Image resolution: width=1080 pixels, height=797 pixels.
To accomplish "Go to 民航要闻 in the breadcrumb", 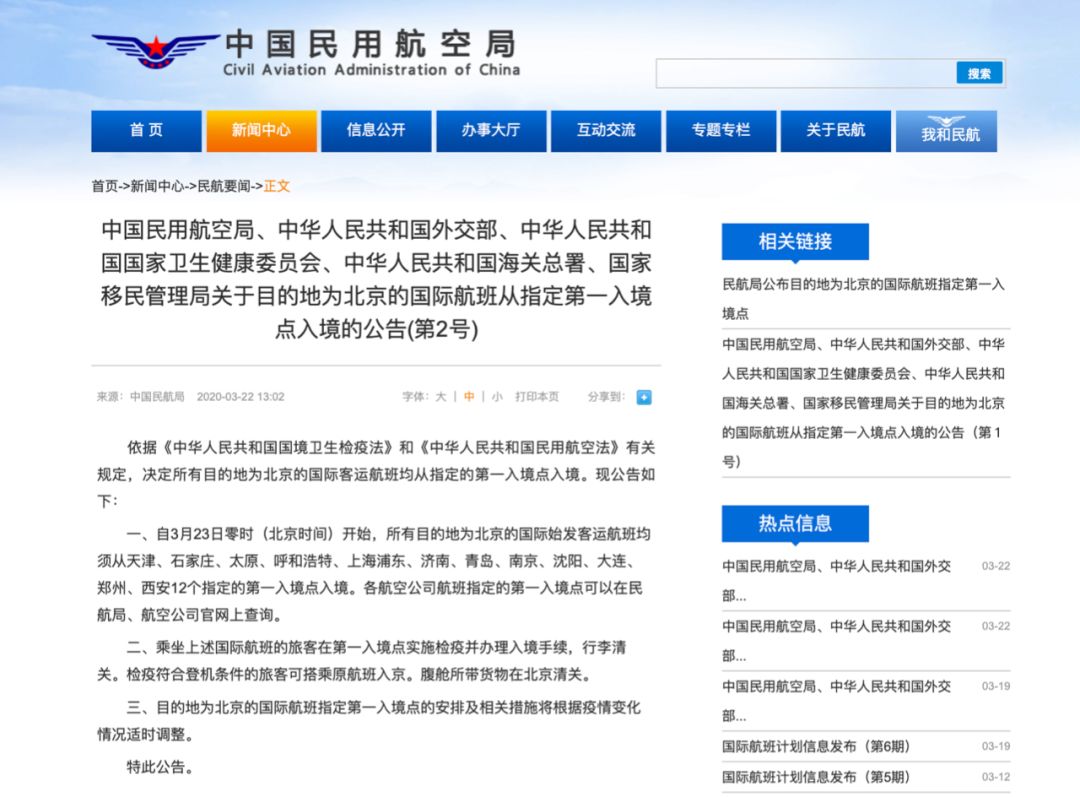I will coord(224,186).
